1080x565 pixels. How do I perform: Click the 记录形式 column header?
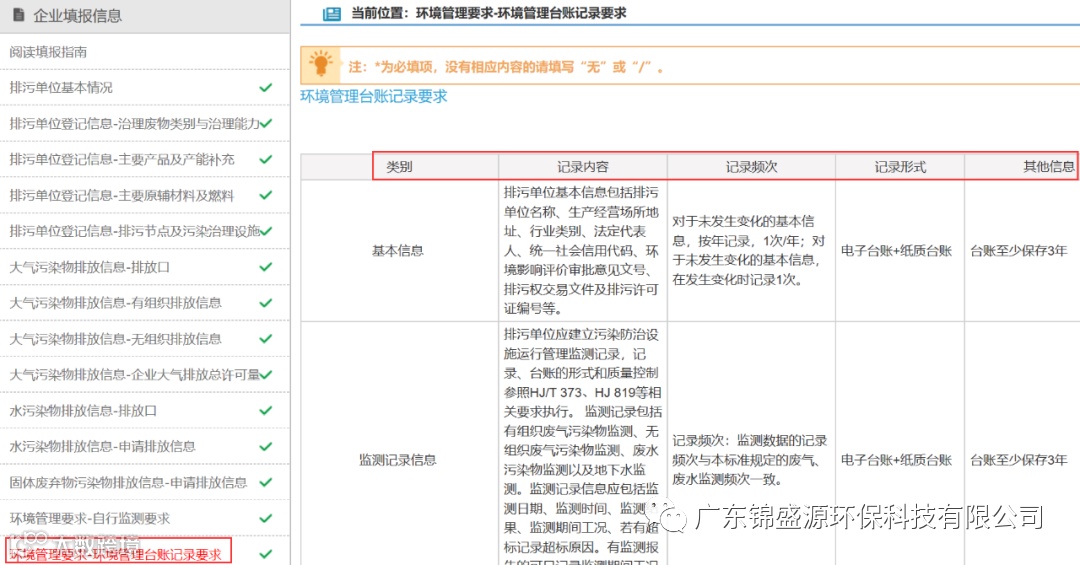coord(900,167)
